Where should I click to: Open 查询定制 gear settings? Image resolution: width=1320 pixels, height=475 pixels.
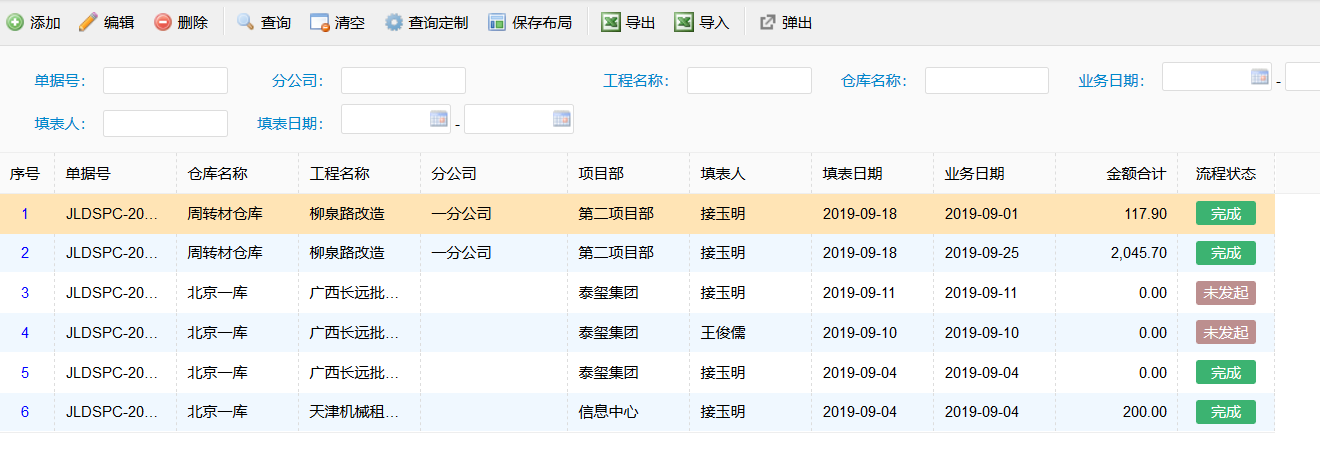coord(394,22)
